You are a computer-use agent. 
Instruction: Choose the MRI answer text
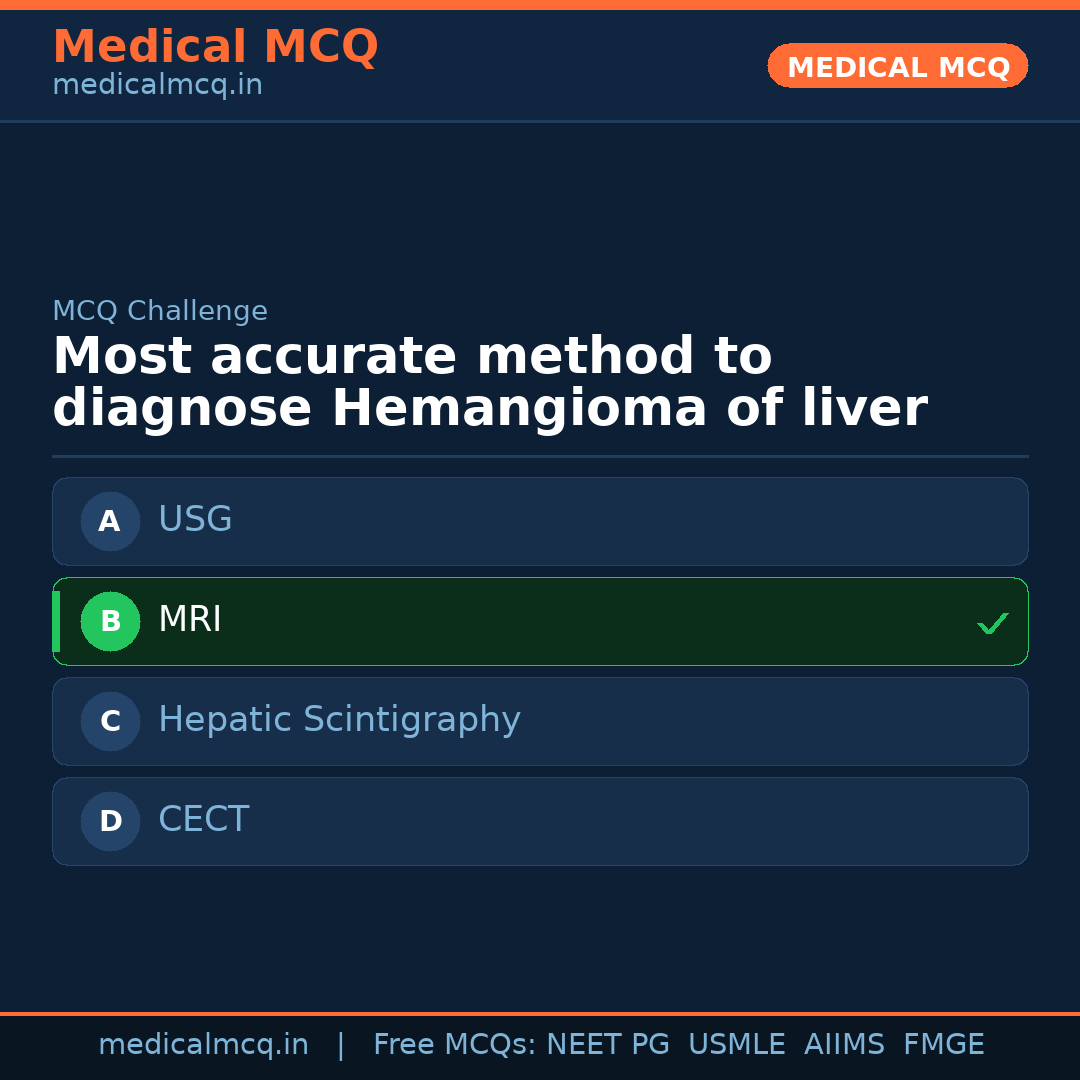tap(190, 620)
